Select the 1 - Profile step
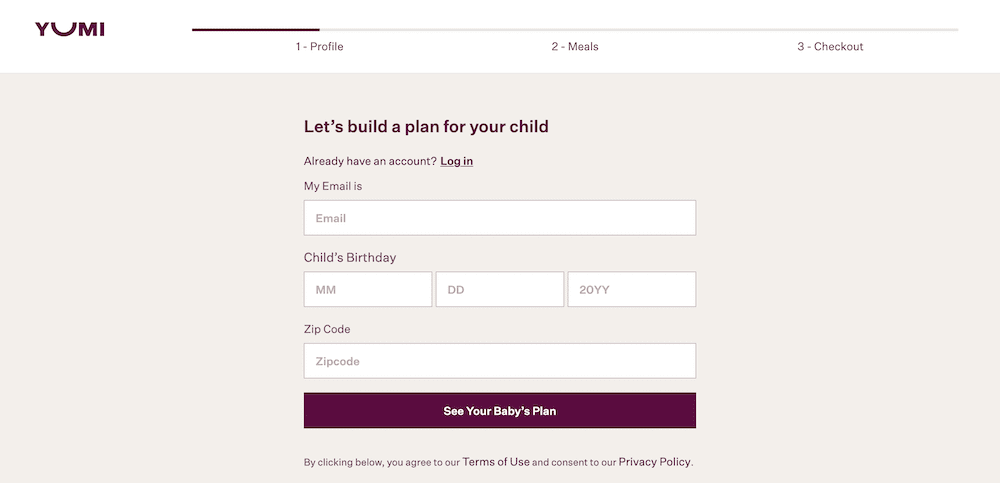The width and height of the screenshot is (1000, 483). pyautogui.click(x=320, y=47)
